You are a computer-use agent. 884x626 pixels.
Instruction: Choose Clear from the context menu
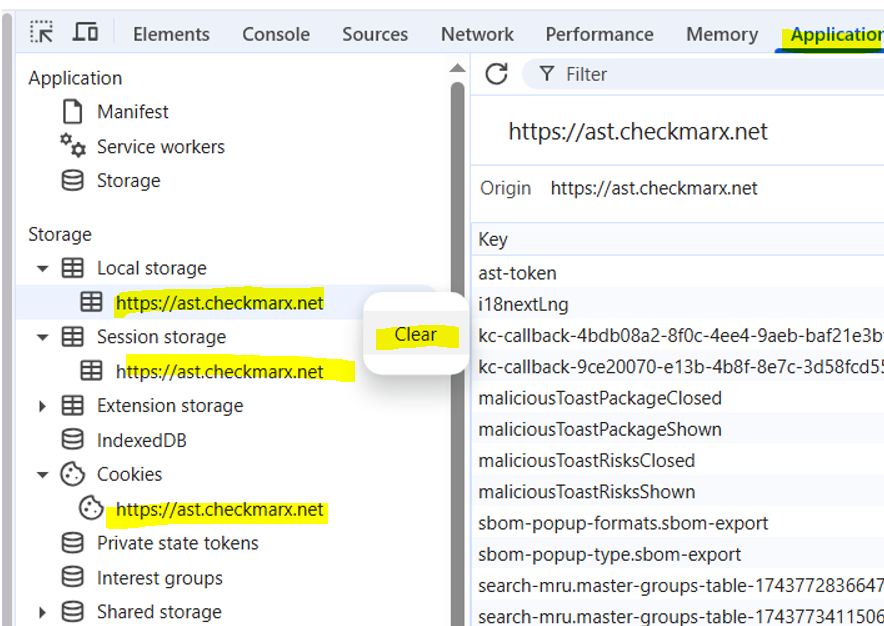click(416, 334)
